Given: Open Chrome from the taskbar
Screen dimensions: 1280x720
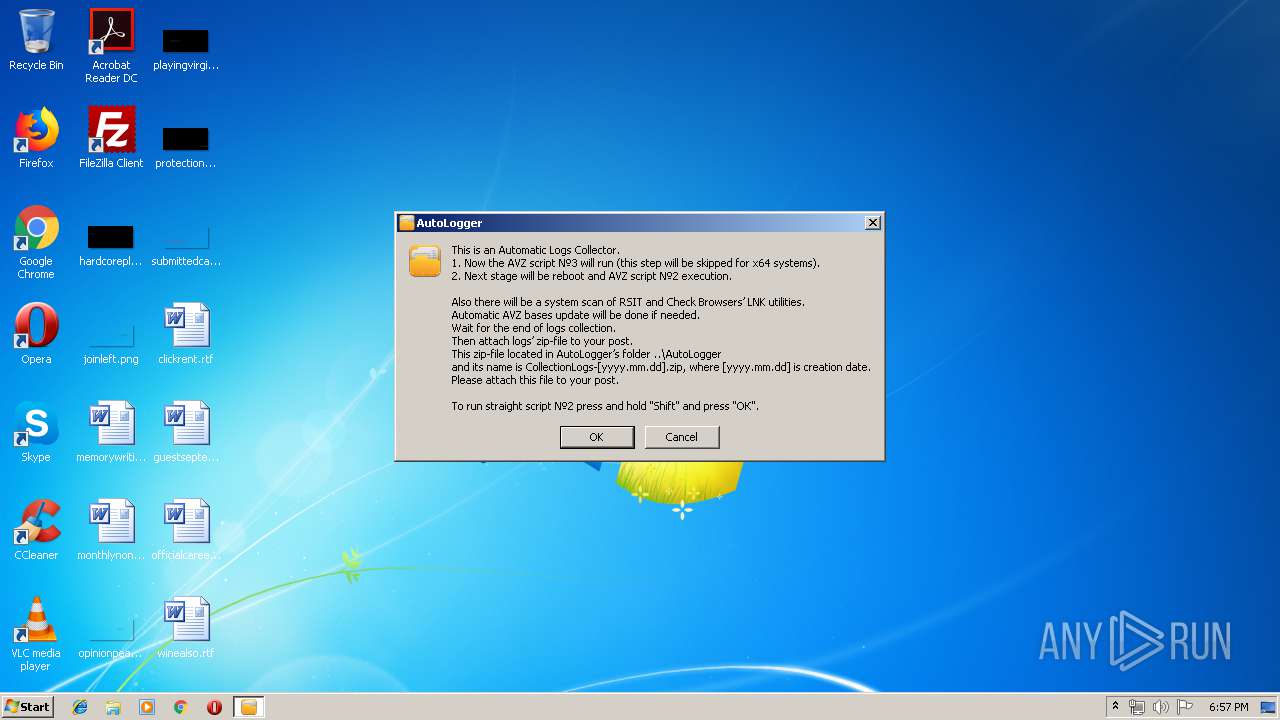Looking at the screenshot, I should [x=181, y=707].
